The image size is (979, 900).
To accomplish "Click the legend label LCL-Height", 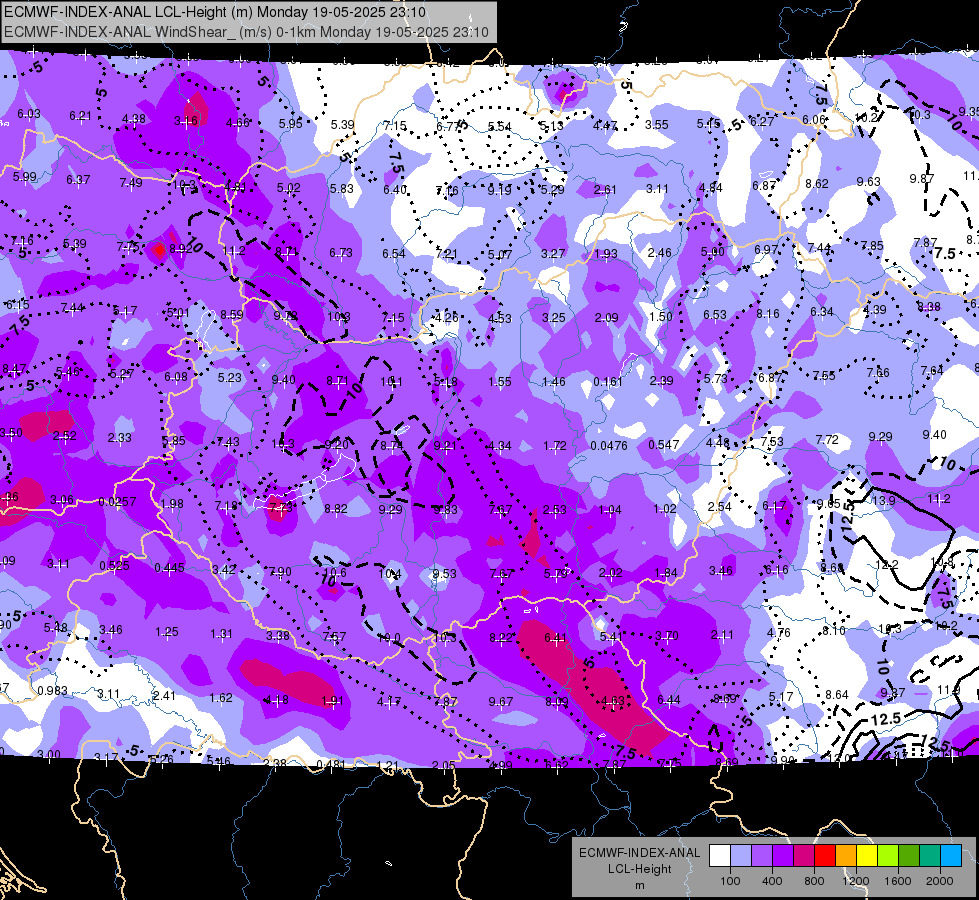I will [640, 869].
